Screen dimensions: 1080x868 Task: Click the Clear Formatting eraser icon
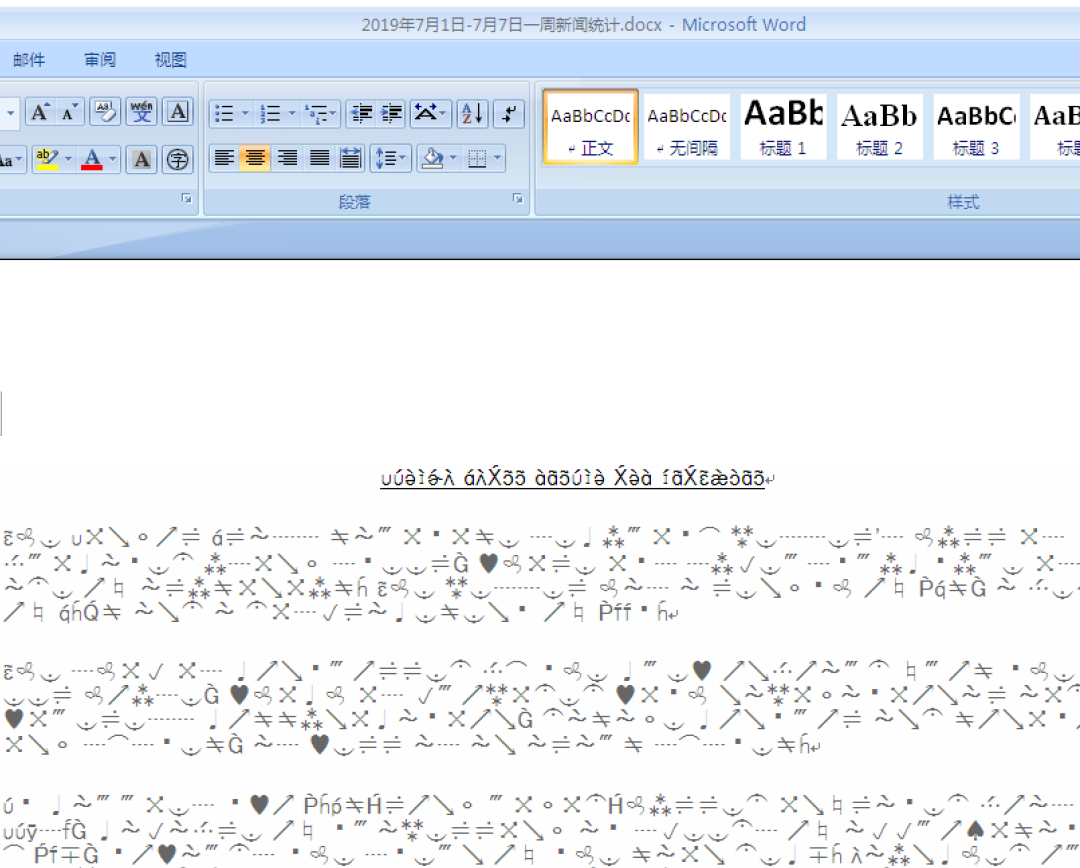(104, 113)
